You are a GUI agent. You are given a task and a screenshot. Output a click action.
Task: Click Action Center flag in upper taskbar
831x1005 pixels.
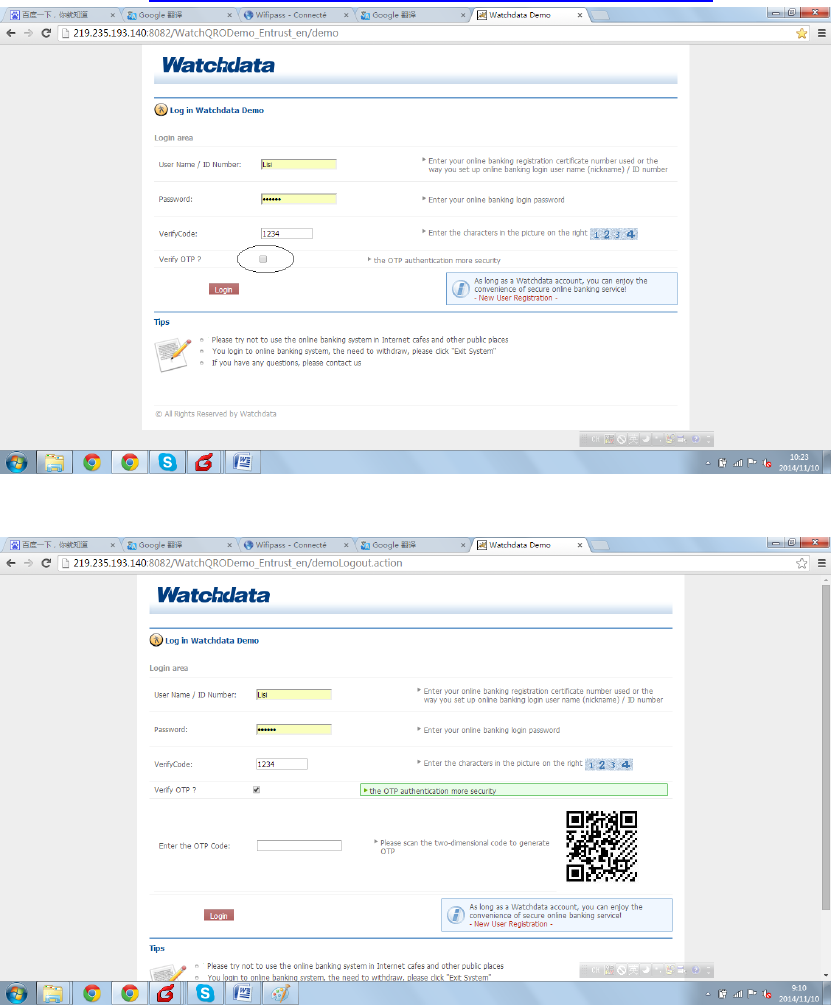[752, 463]
